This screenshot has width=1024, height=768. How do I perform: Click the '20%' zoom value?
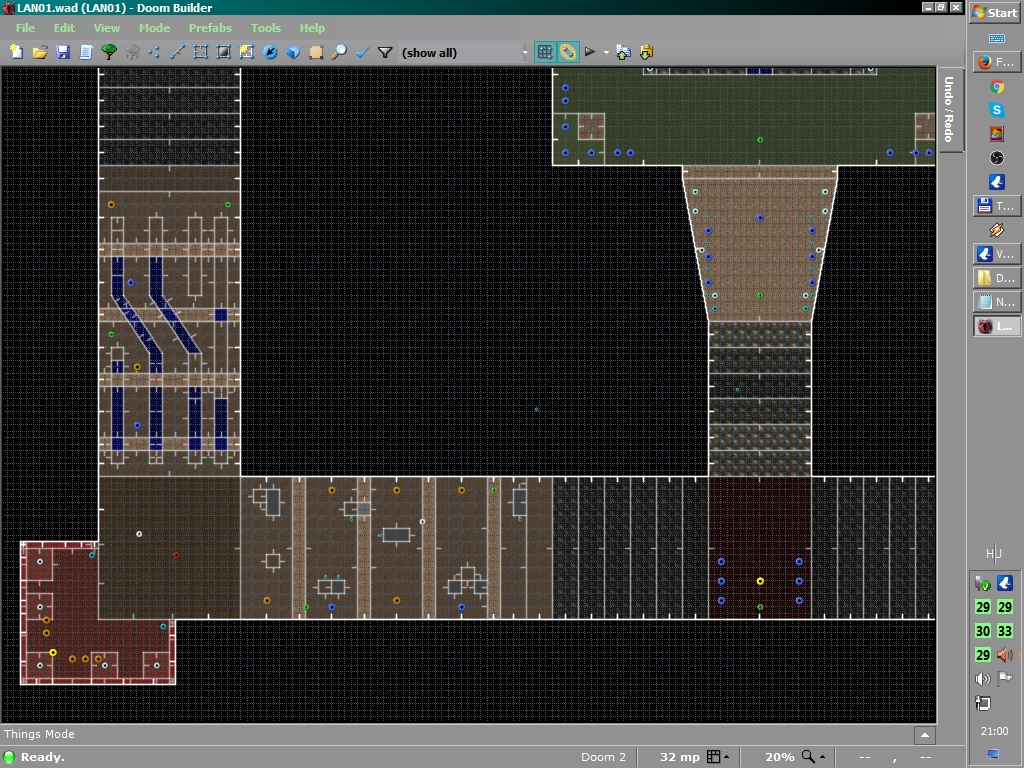click(x=780, y=757)
